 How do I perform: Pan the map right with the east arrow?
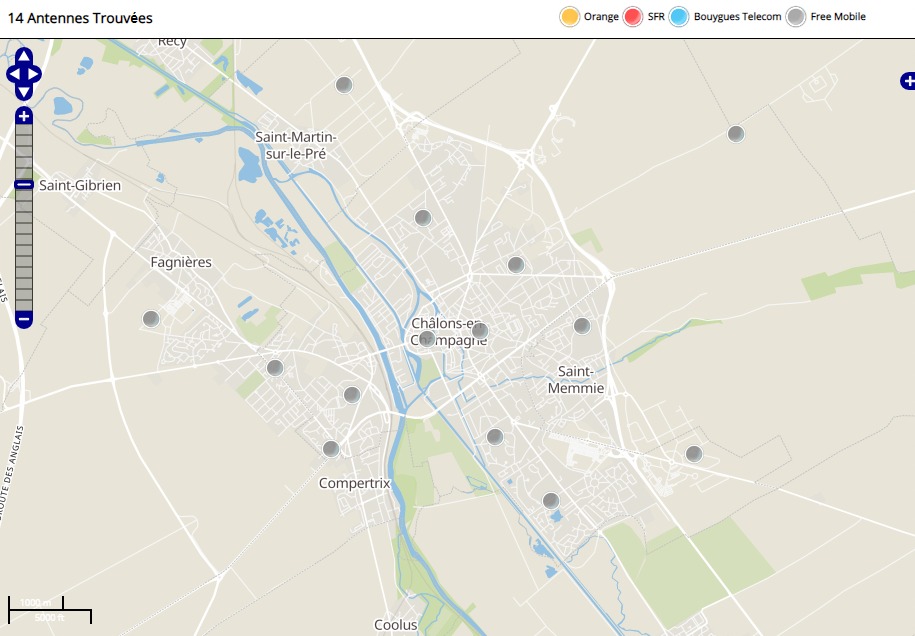pos(34,74)
